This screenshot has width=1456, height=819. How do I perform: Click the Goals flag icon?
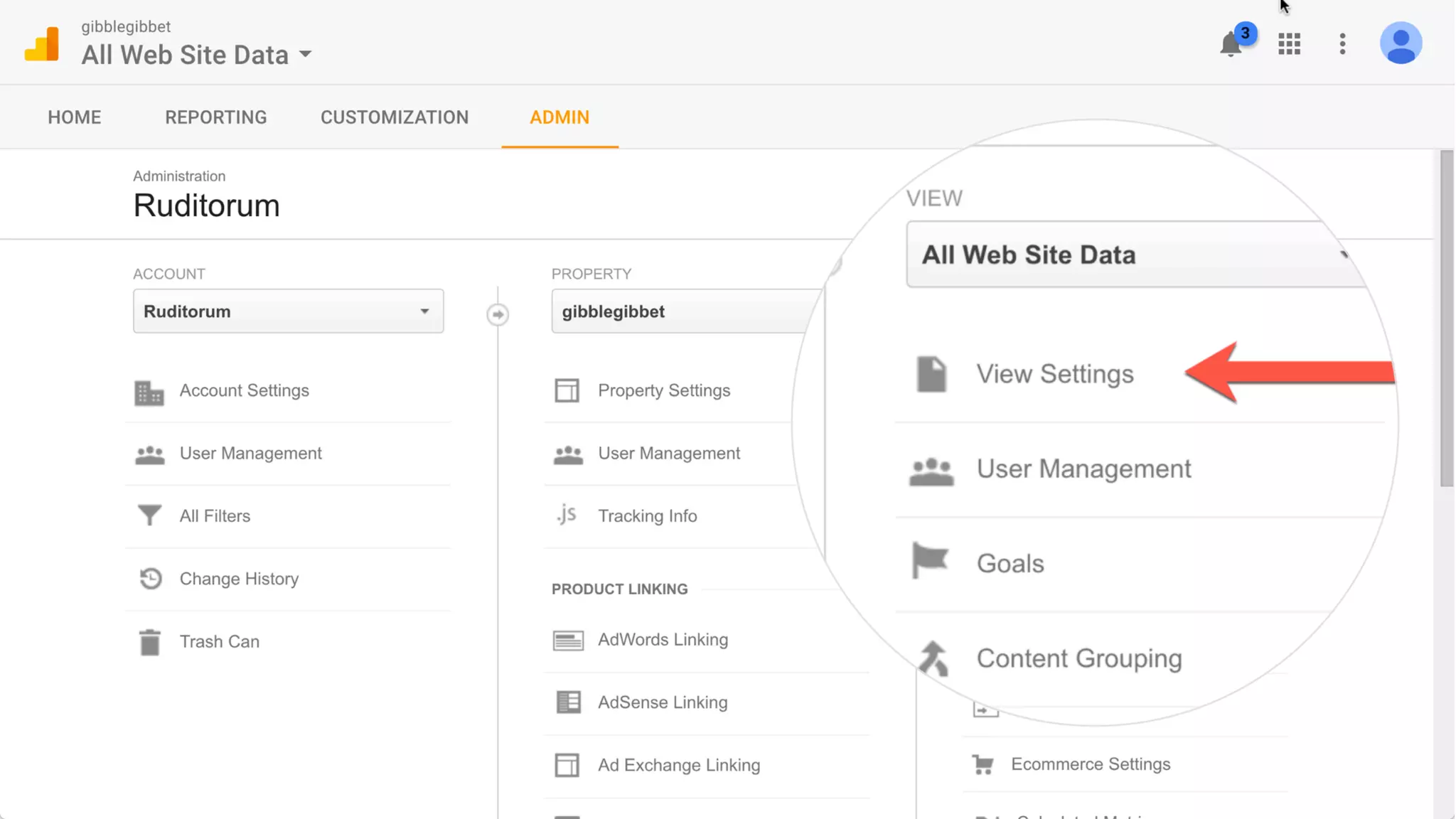(x=931, y=562)
